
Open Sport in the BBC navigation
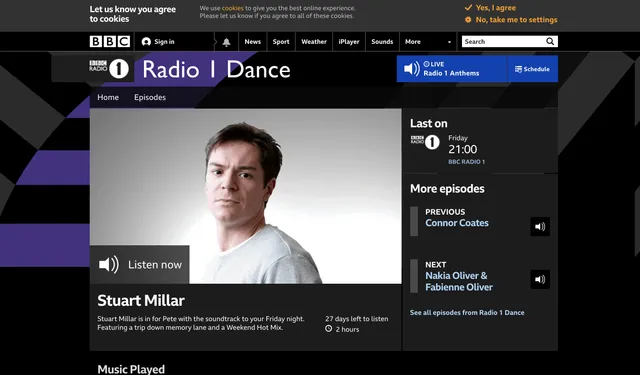pyautogui.click(x=281, y=42)
